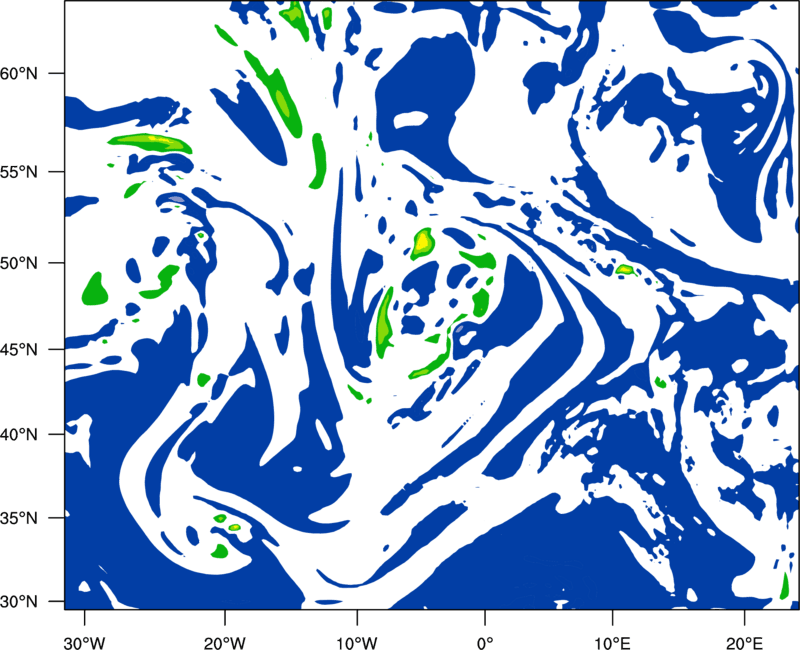Click the 10°E longitude label

click(x=612, y=643)
